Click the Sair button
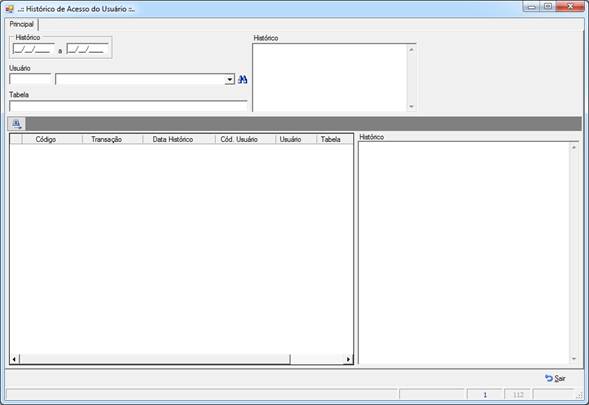Viewport: 589px width, 405px height. 555,378
